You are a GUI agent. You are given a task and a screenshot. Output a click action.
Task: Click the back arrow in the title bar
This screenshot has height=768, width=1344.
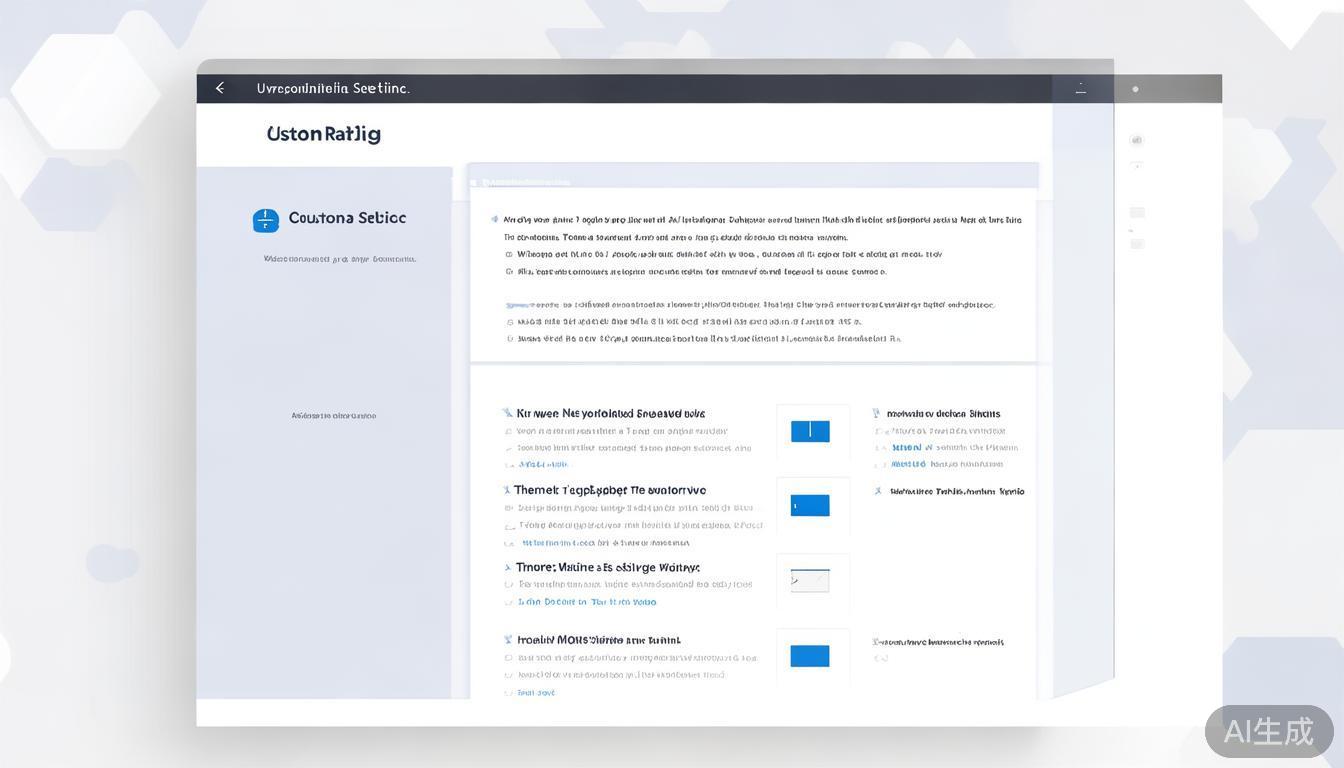pos(220,88)
